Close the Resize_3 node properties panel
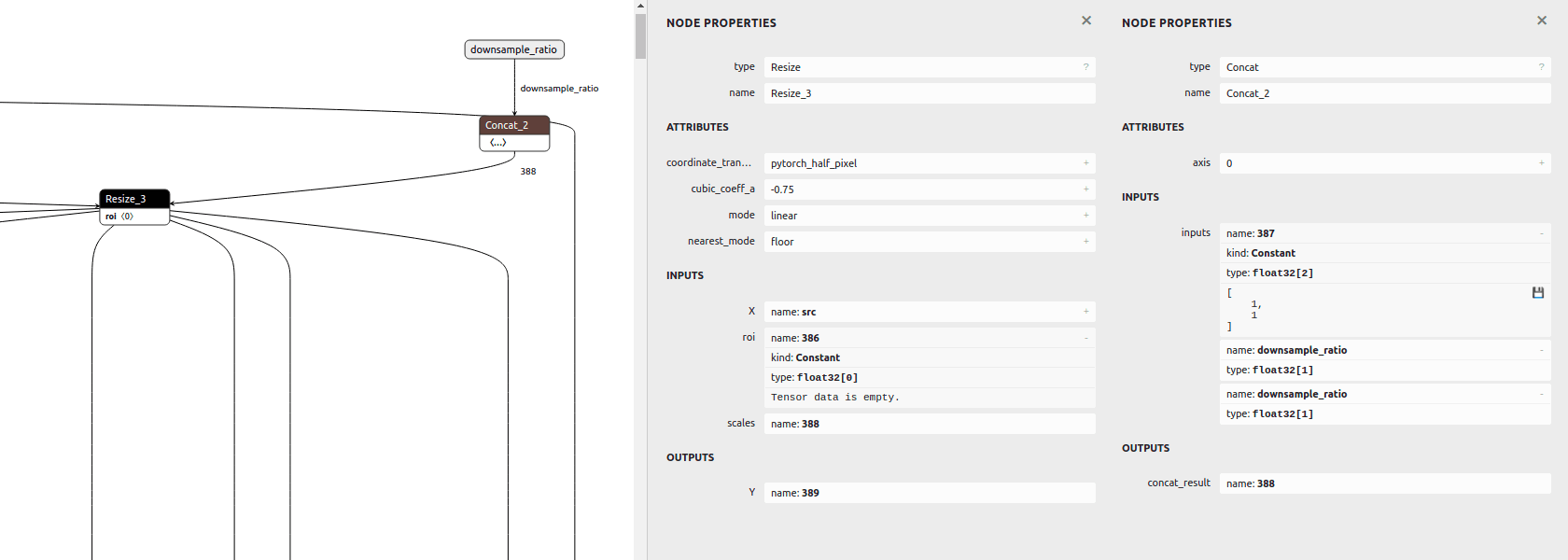The image size is (1568, 560). point(1086,21)
